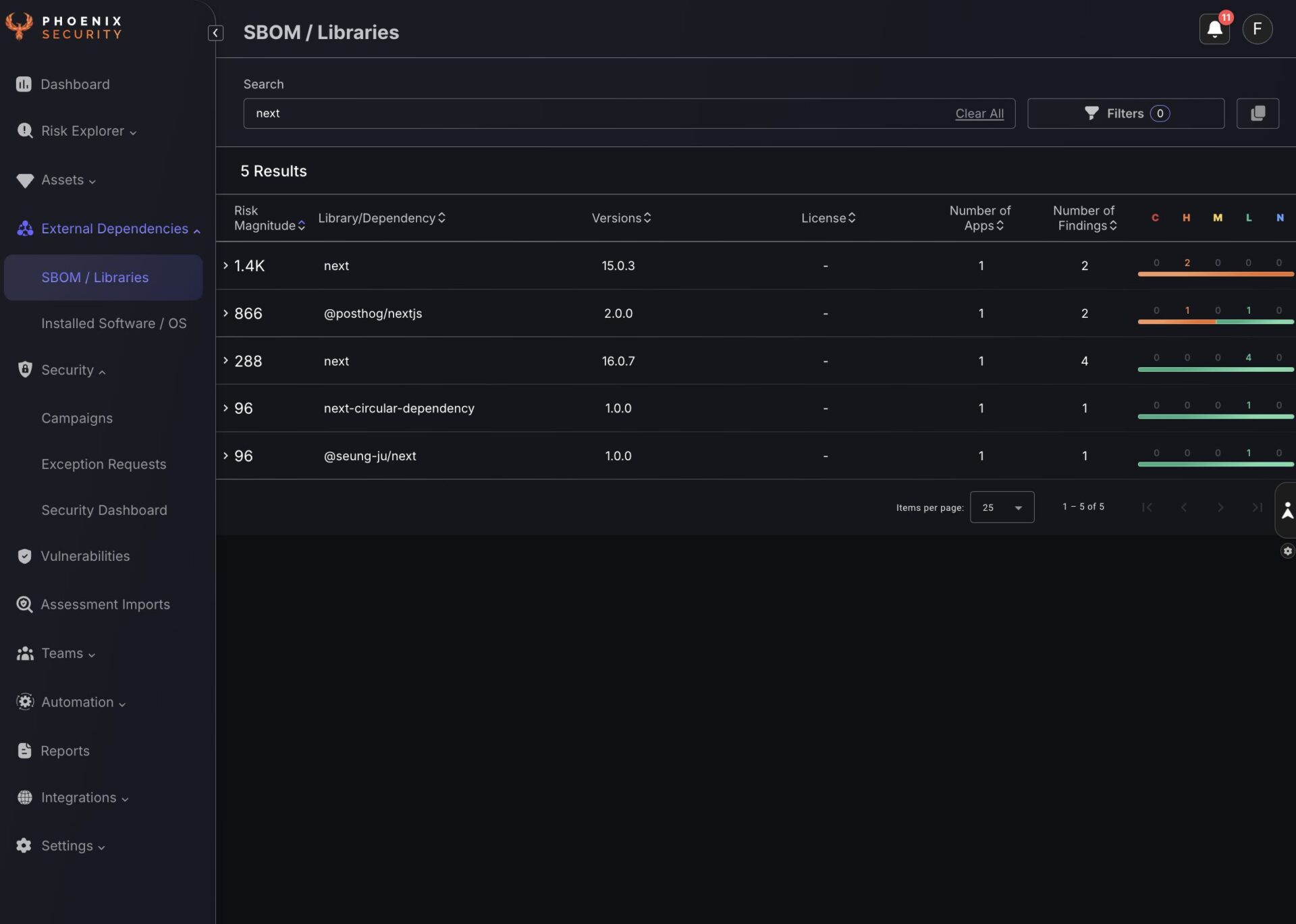Expand the next 15.0.3 row

pyautogui.click(x=225, y=266)
